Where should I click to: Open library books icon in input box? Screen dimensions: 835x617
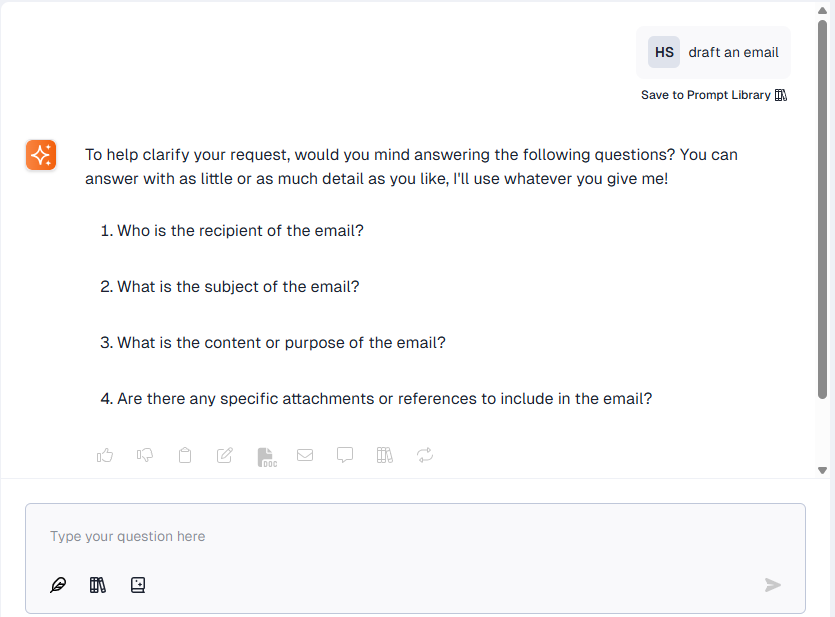click(97, 585)
